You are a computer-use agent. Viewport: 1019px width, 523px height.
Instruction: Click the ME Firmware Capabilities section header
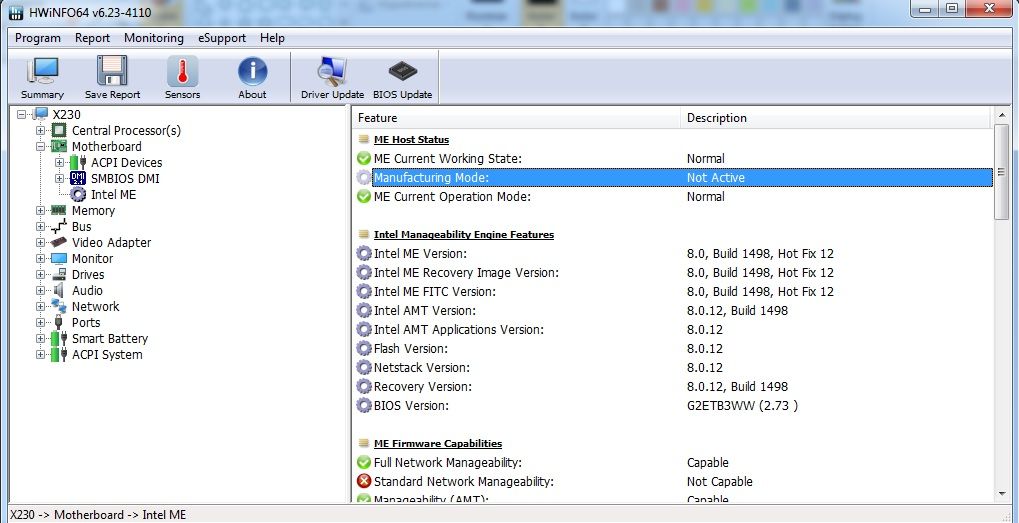437,443
